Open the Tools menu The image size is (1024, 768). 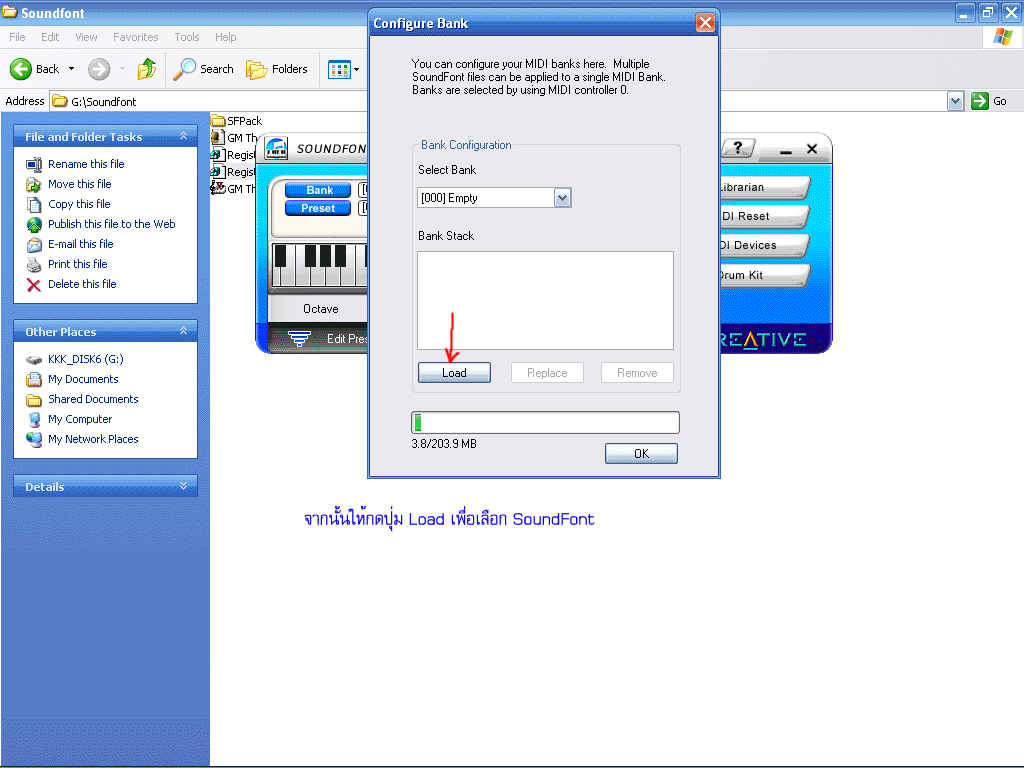click(187, 37)
